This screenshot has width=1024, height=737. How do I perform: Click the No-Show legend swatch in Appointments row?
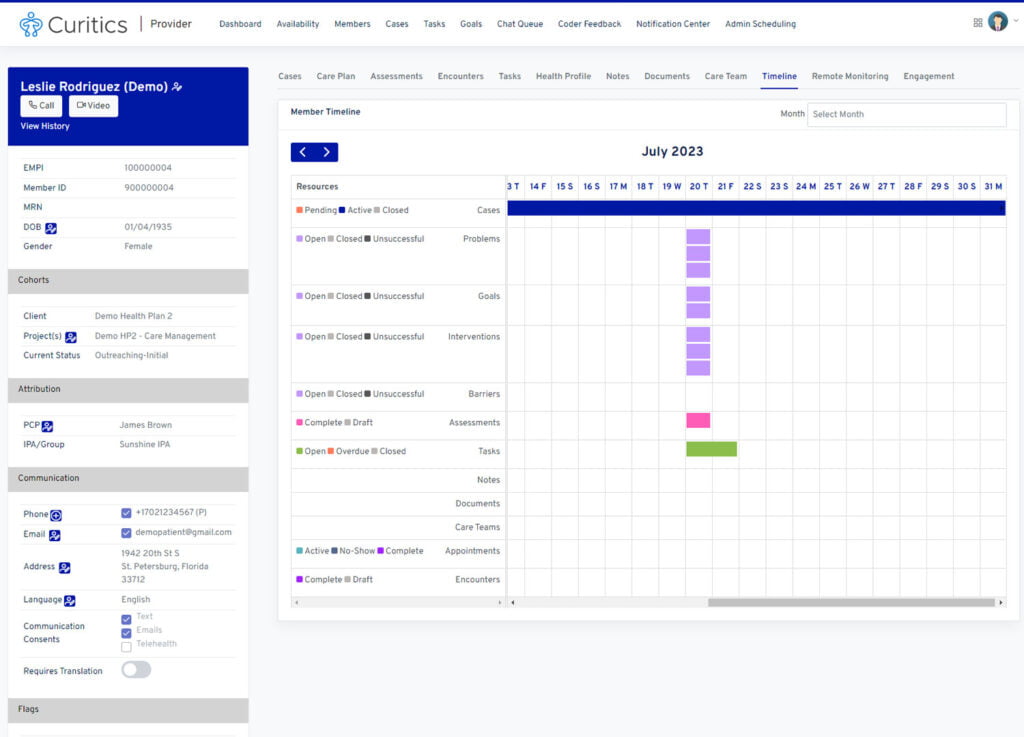tap(334, 551)
